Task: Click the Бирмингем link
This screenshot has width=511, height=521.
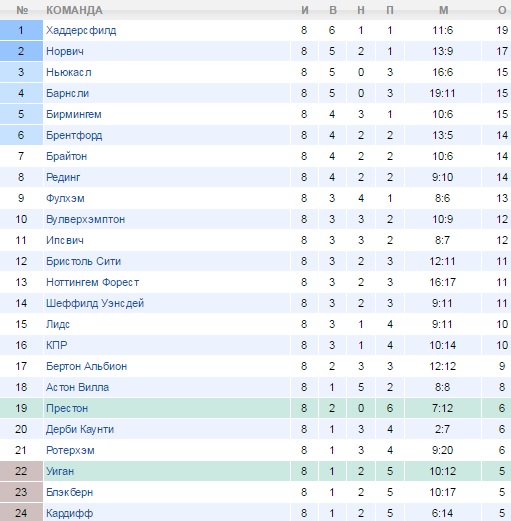Action: 74,114
